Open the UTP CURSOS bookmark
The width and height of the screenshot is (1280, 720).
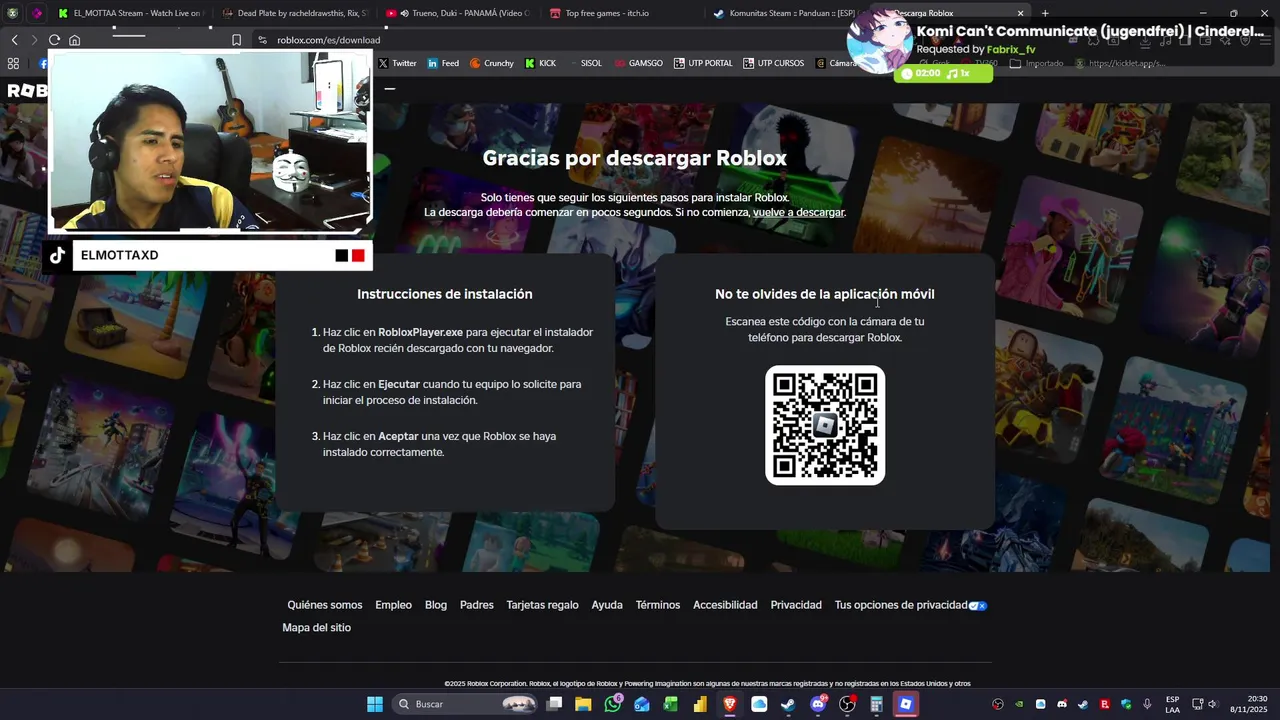[773, 63]
